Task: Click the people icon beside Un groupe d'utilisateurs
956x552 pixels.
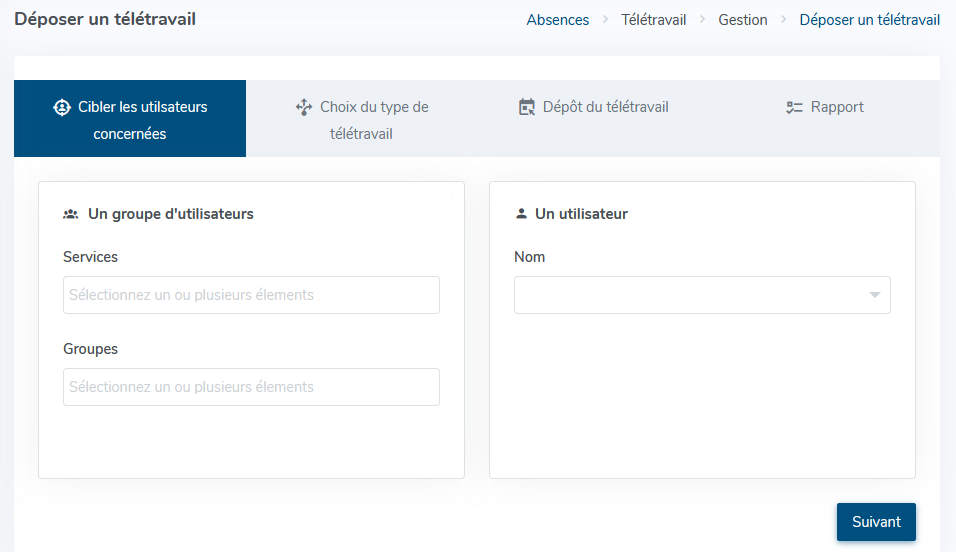Action: [71, 214]
